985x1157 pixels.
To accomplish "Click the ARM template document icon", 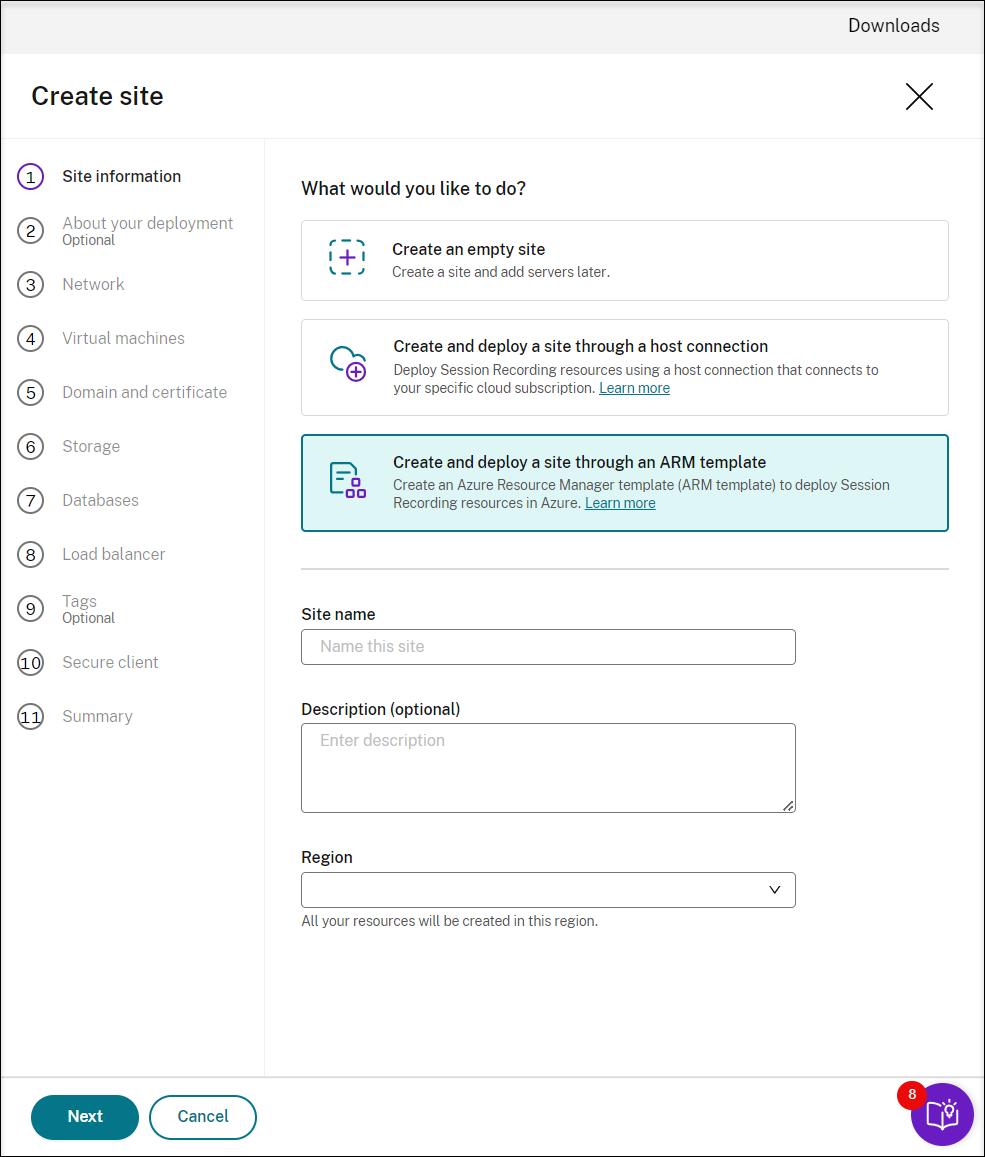I will [x=347, y=480].
